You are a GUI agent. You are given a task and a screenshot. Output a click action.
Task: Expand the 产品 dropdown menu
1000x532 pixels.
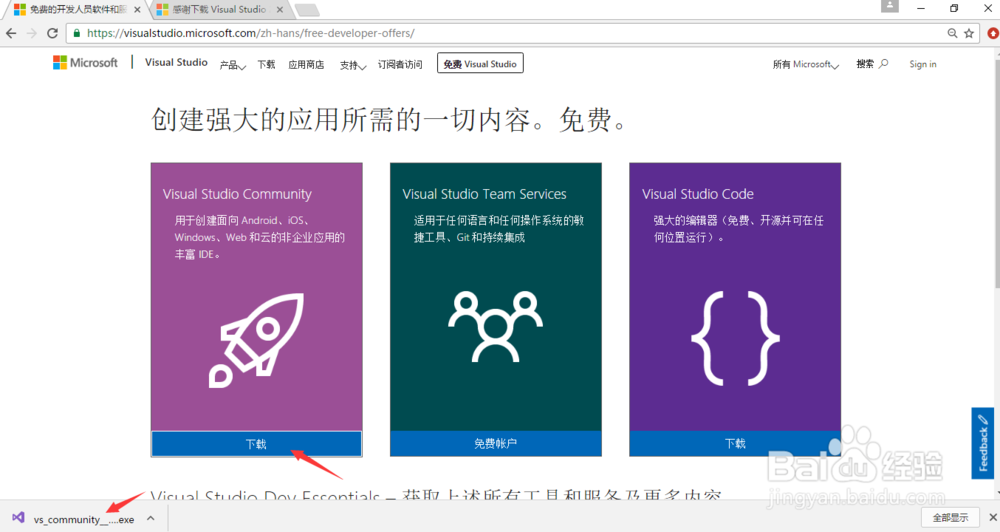point(233,65)
